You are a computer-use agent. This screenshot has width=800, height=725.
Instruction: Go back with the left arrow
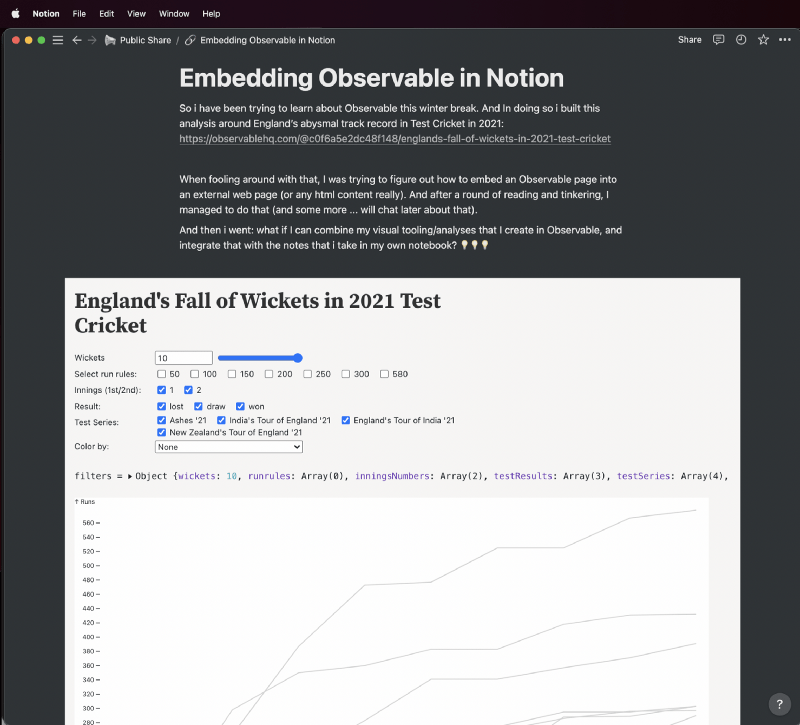point(77,40)
